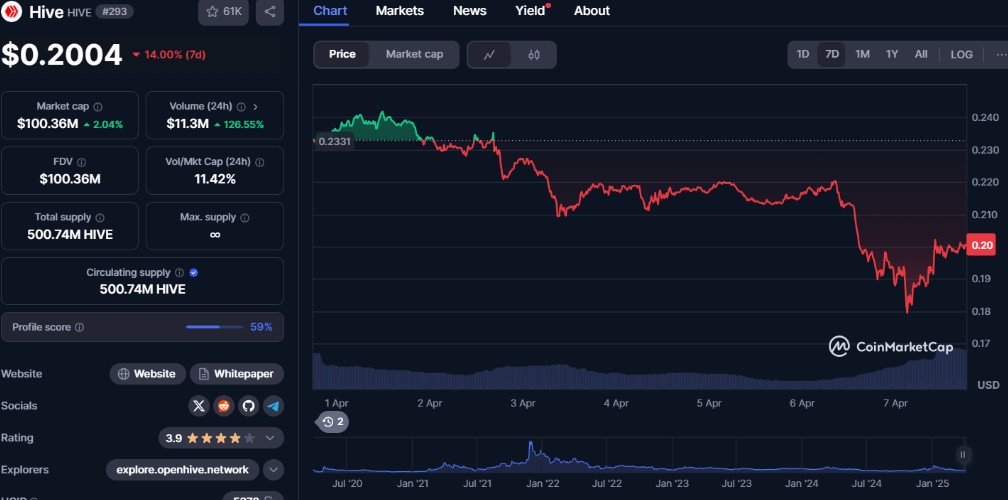Click Max. supply info icon
The image size is (1008, 500).
click(x=244, y=217)
